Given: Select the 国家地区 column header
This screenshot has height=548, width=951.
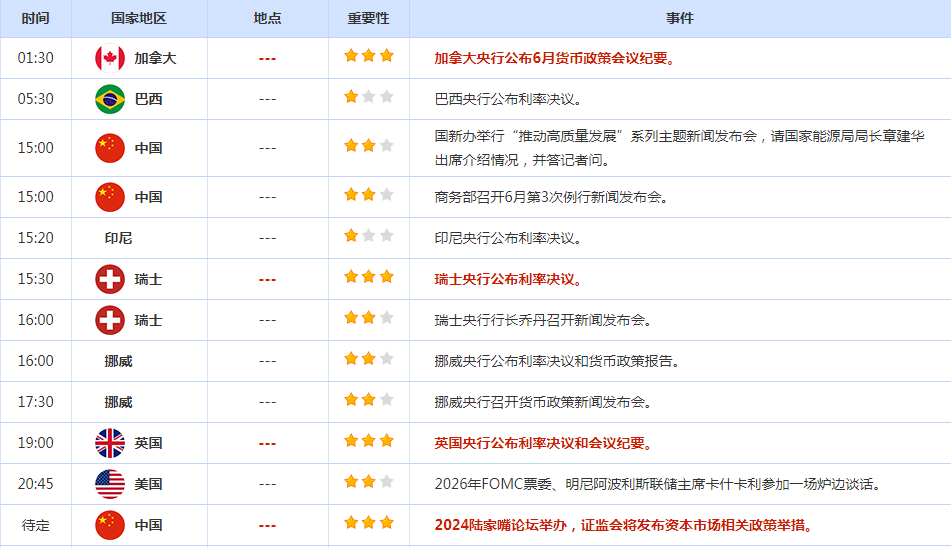Looking at the screenshot, I should coord(139,19).
